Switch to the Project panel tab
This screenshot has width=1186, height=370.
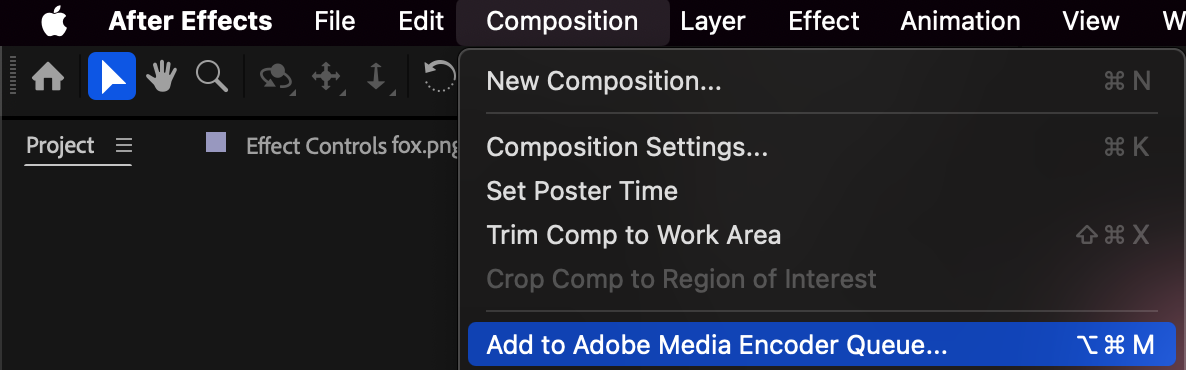pos(61,145)
